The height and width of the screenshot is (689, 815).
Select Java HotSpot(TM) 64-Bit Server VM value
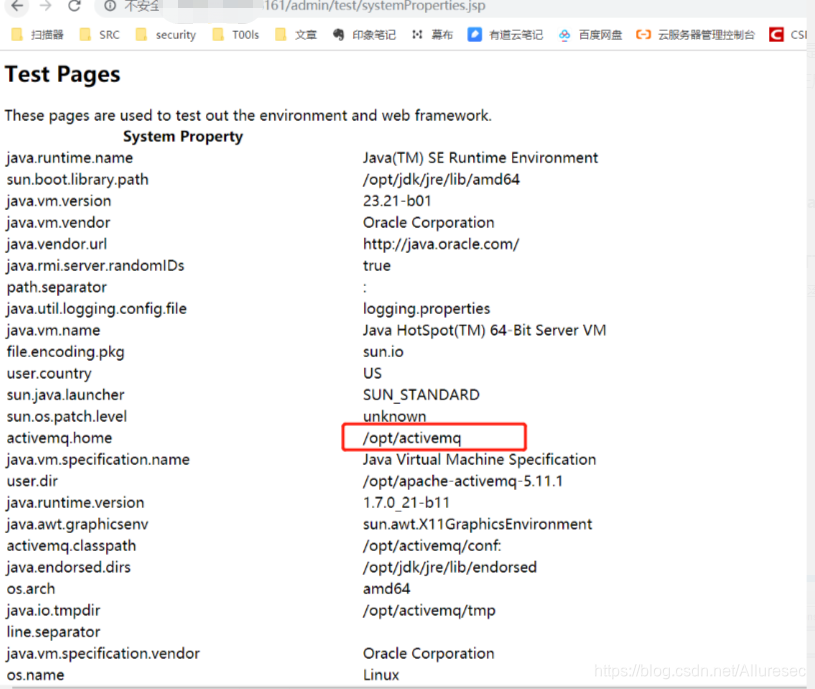pos(484,330)
